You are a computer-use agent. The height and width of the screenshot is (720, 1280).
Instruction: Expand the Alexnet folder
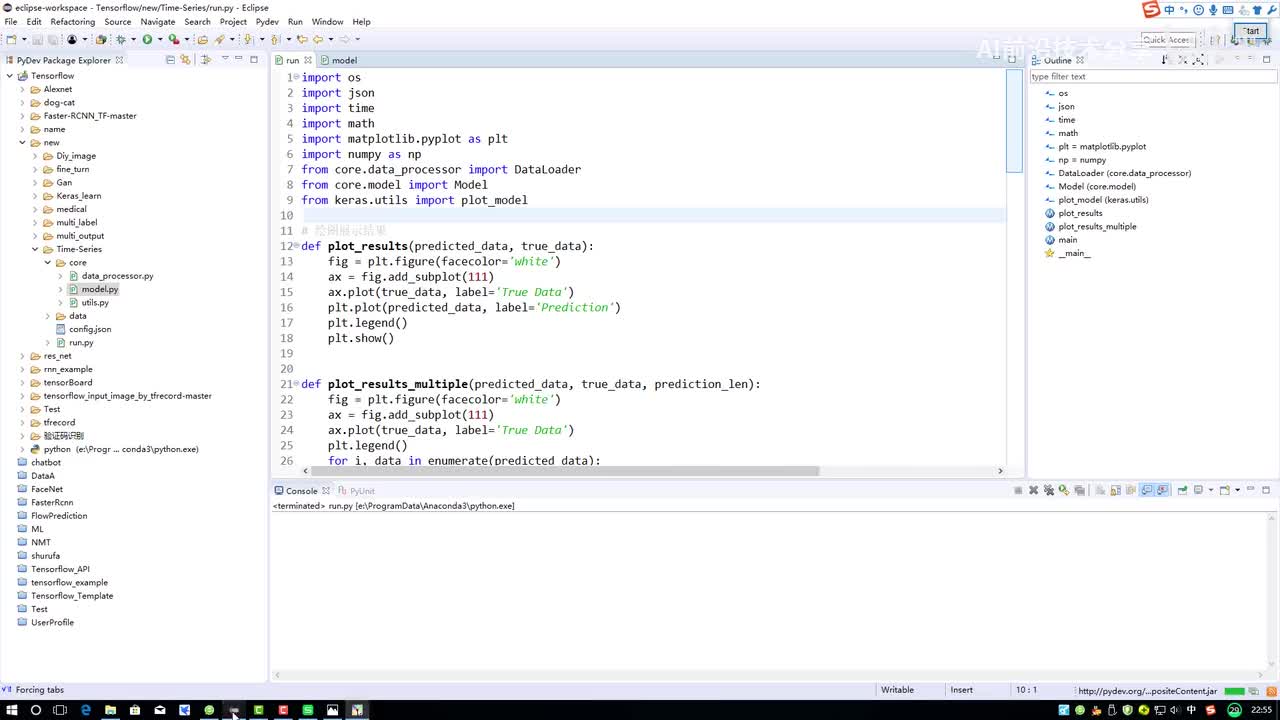tap(23, 89)
